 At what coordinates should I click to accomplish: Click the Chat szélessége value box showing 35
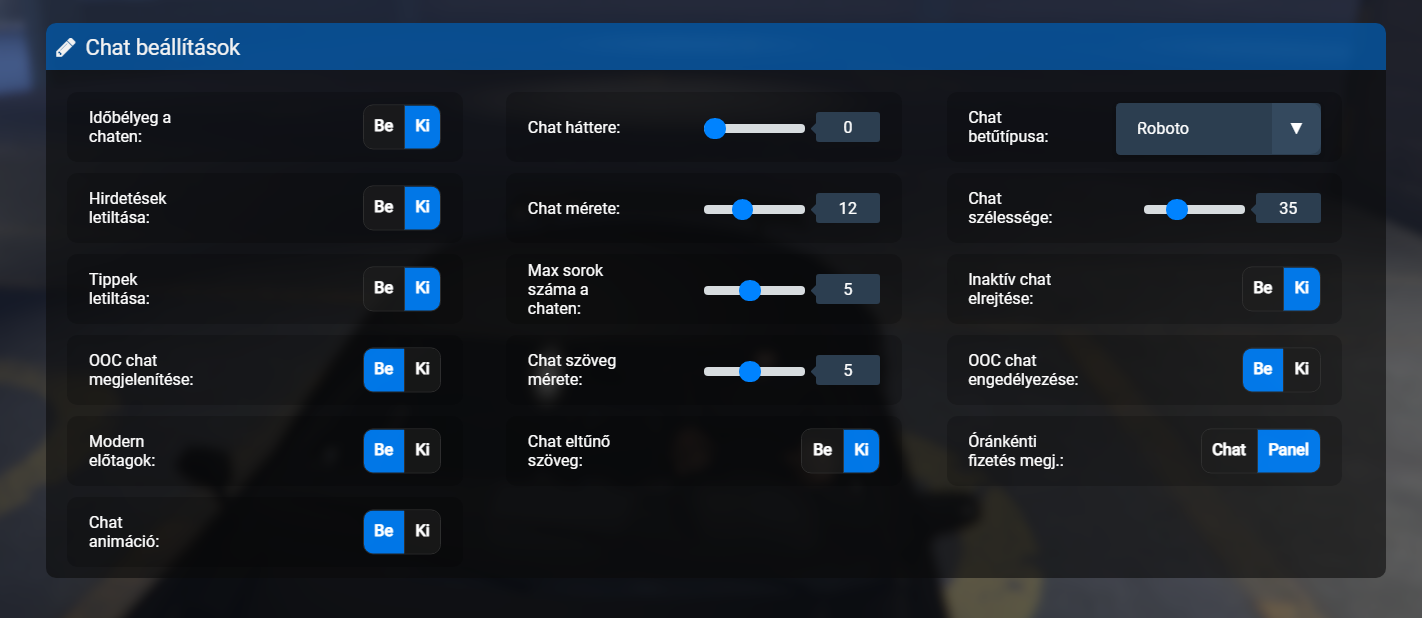pyautogui.click(x=1288, y=209)
